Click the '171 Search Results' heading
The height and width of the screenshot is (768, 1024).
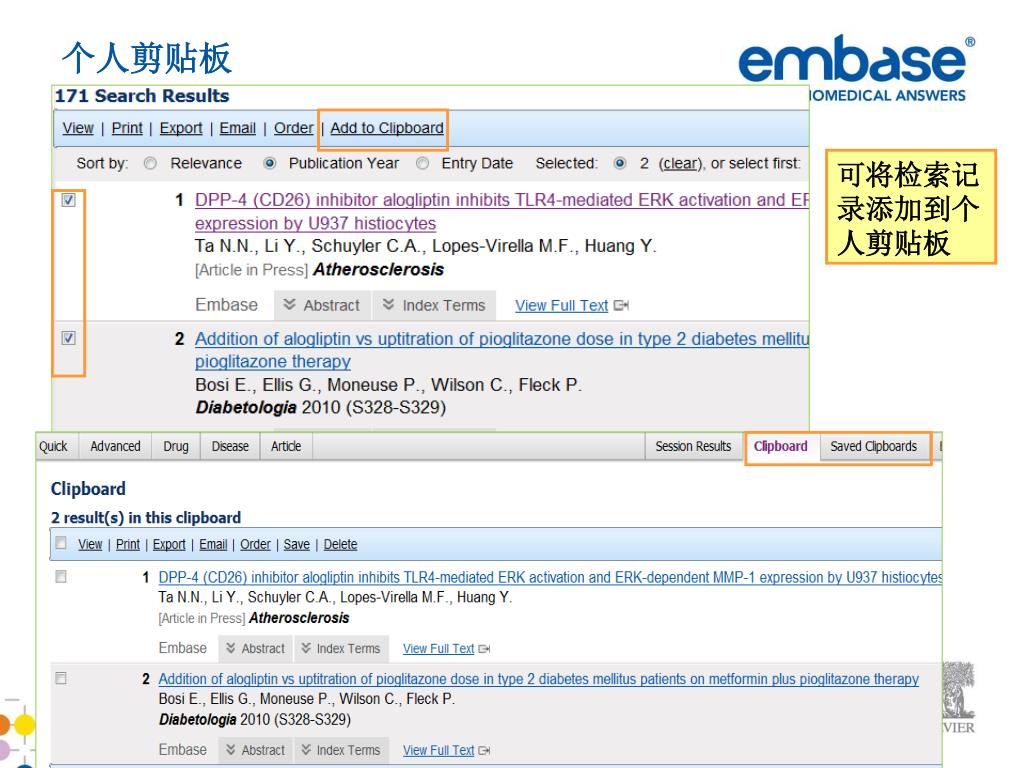tap(142, 96)
